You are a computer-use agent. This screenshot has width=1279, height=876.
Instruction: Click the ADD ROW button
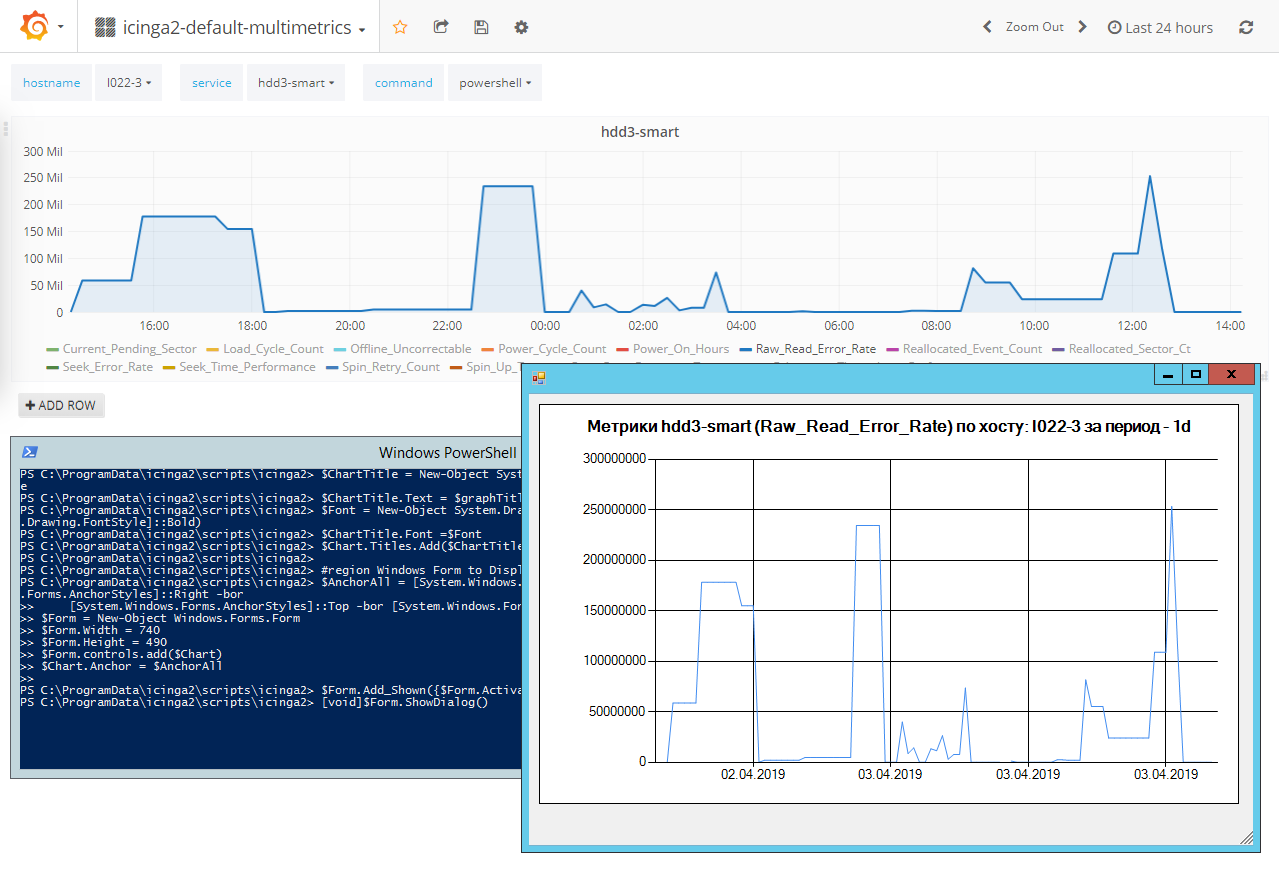tap(61, 405)
